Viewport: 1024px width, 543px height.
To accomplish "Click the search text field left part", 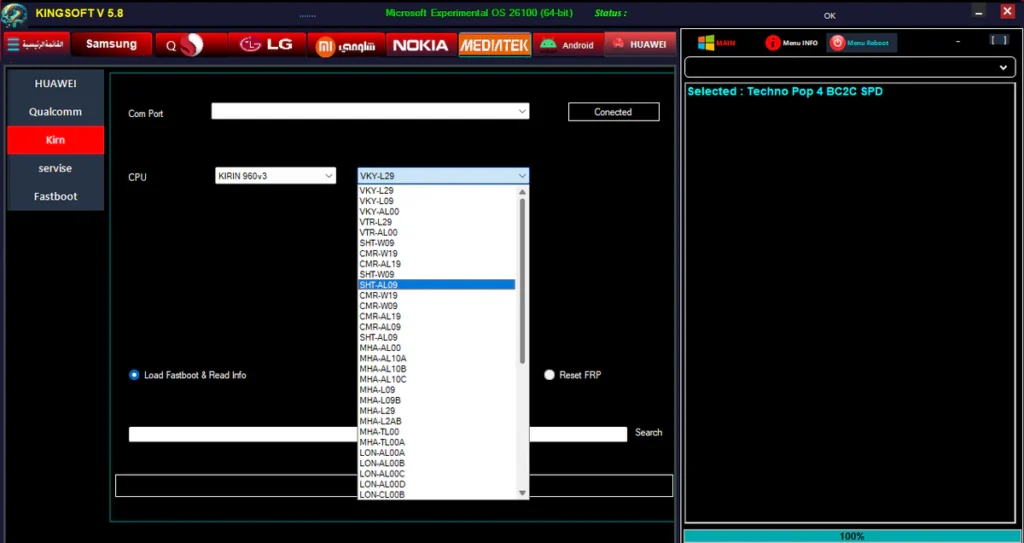I will (243, 434).
